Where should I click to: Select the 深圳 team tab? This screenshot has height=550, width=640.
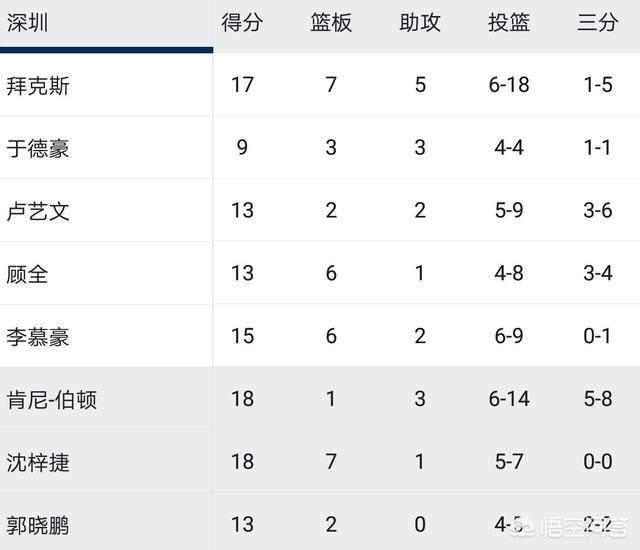(x=106, y=25)
